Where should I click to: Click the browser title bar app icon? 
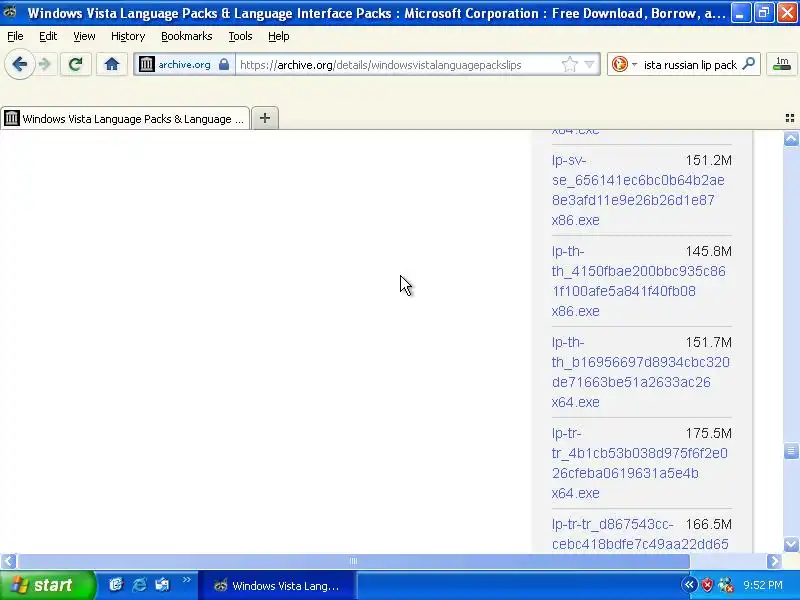10,11
